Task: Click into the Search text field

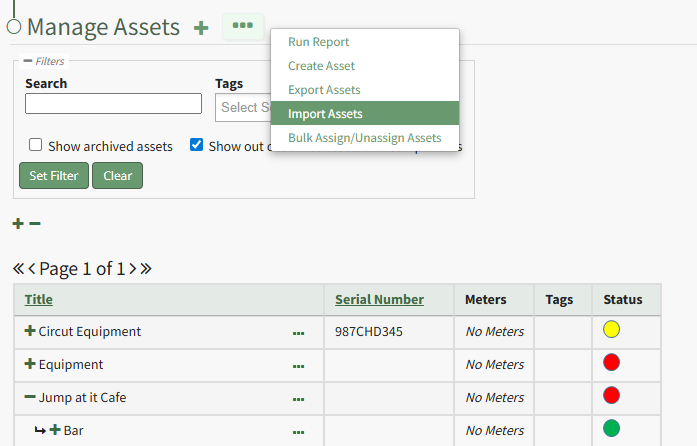Action: coord(113,104)
